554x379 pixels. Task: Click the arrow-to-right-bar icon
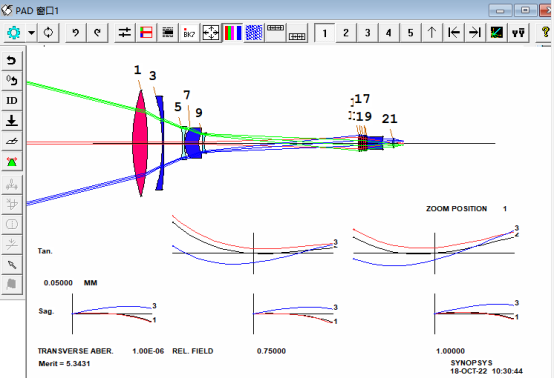coord(475,33)
